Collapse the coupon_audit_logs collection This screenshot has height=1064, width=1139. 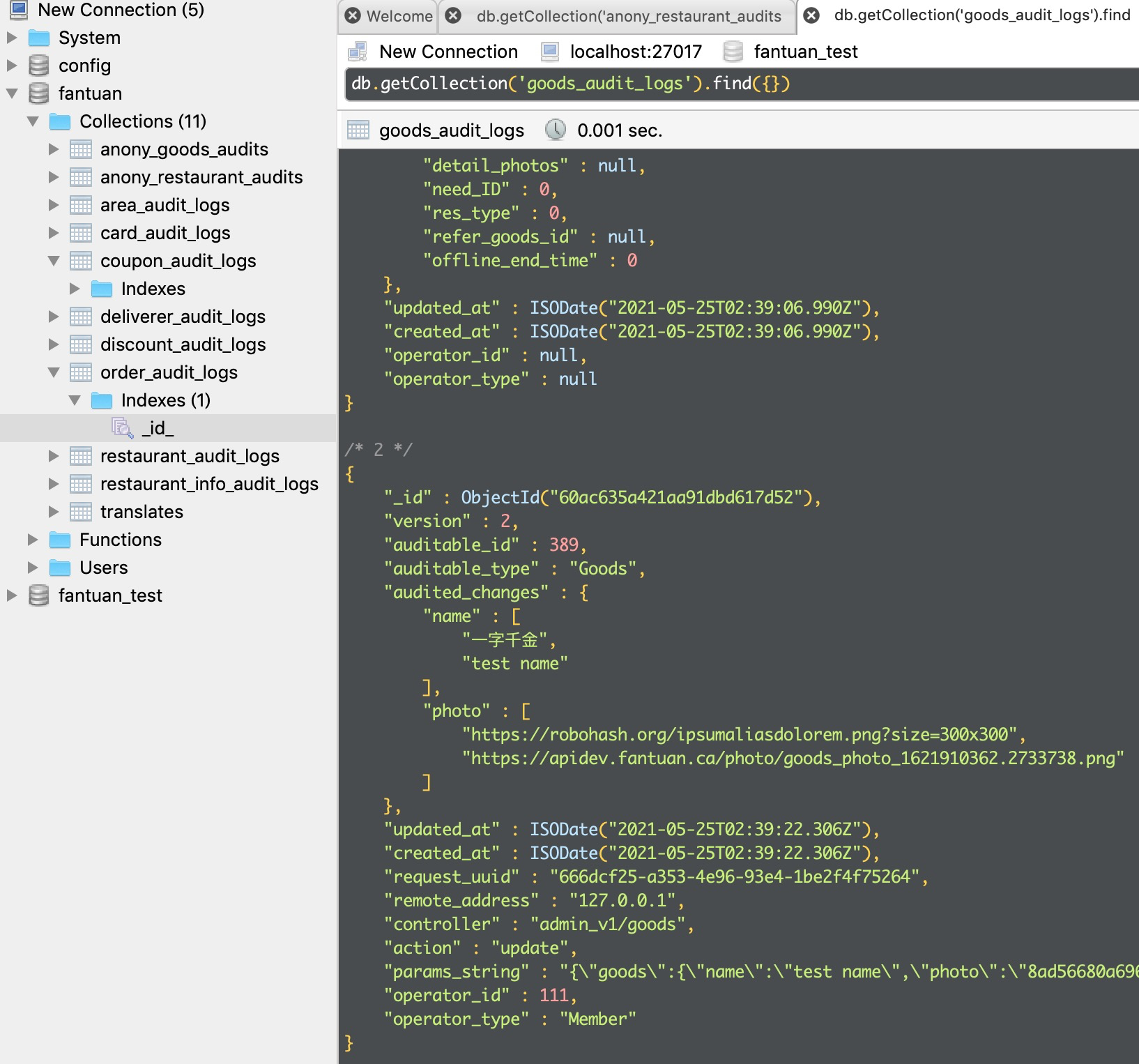[53, 261]
